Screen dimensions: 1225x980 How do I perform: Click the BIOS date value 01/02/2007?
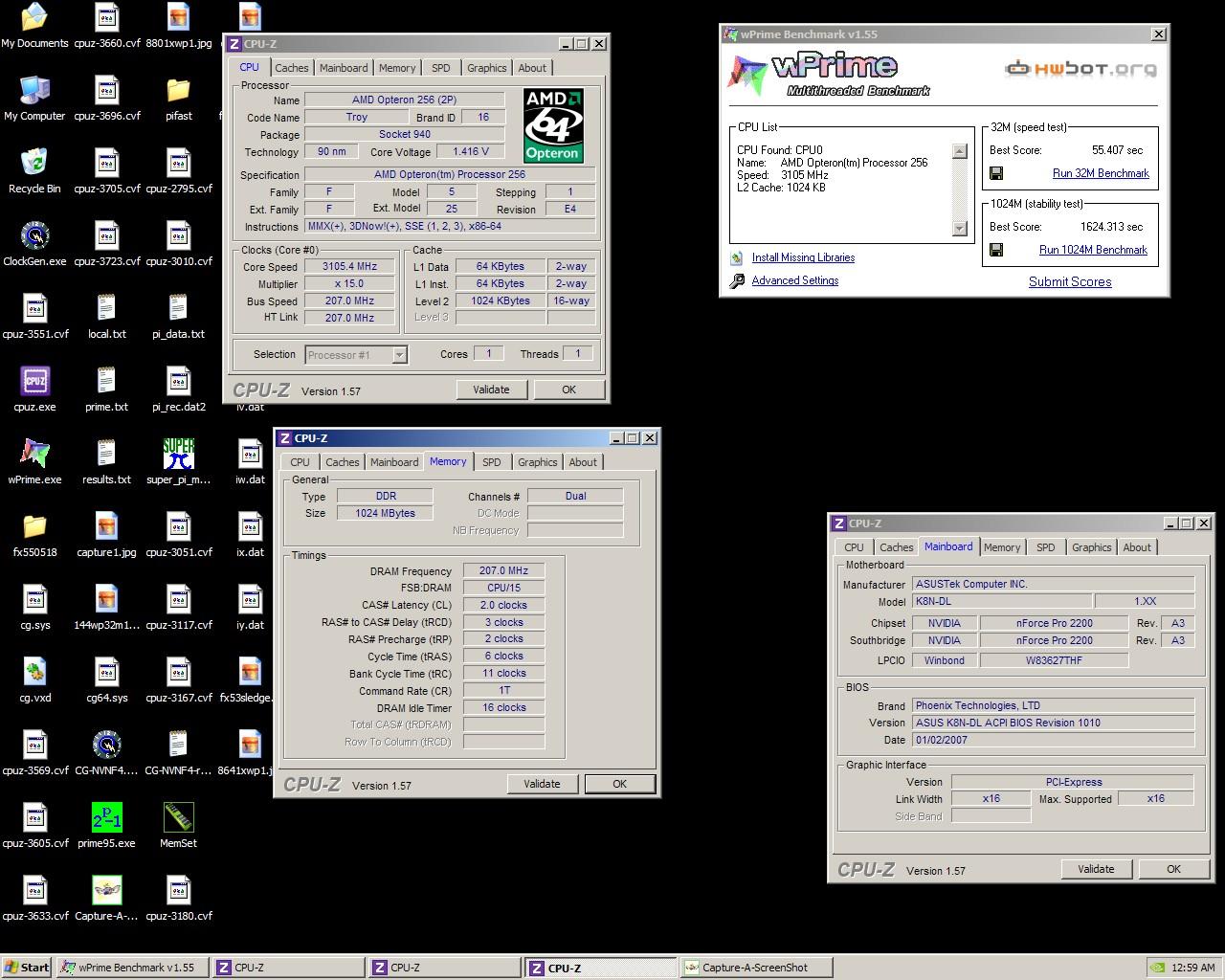[x=1053, y=740]
